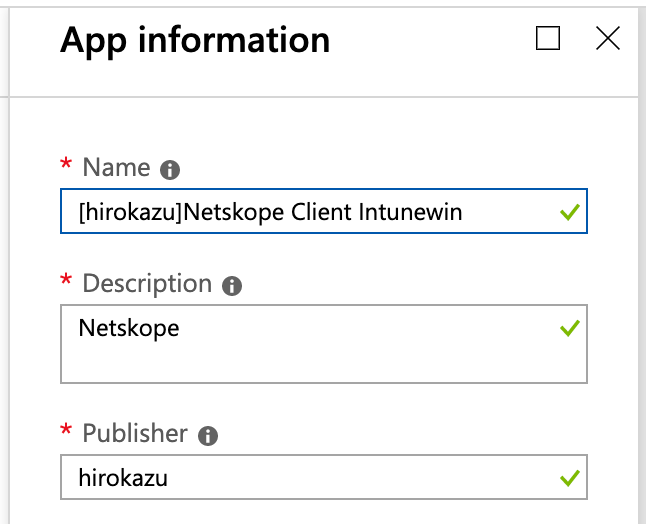Screen dimensions: 646x524
Task: Click the Publisher field label
Action: [135, 433]
